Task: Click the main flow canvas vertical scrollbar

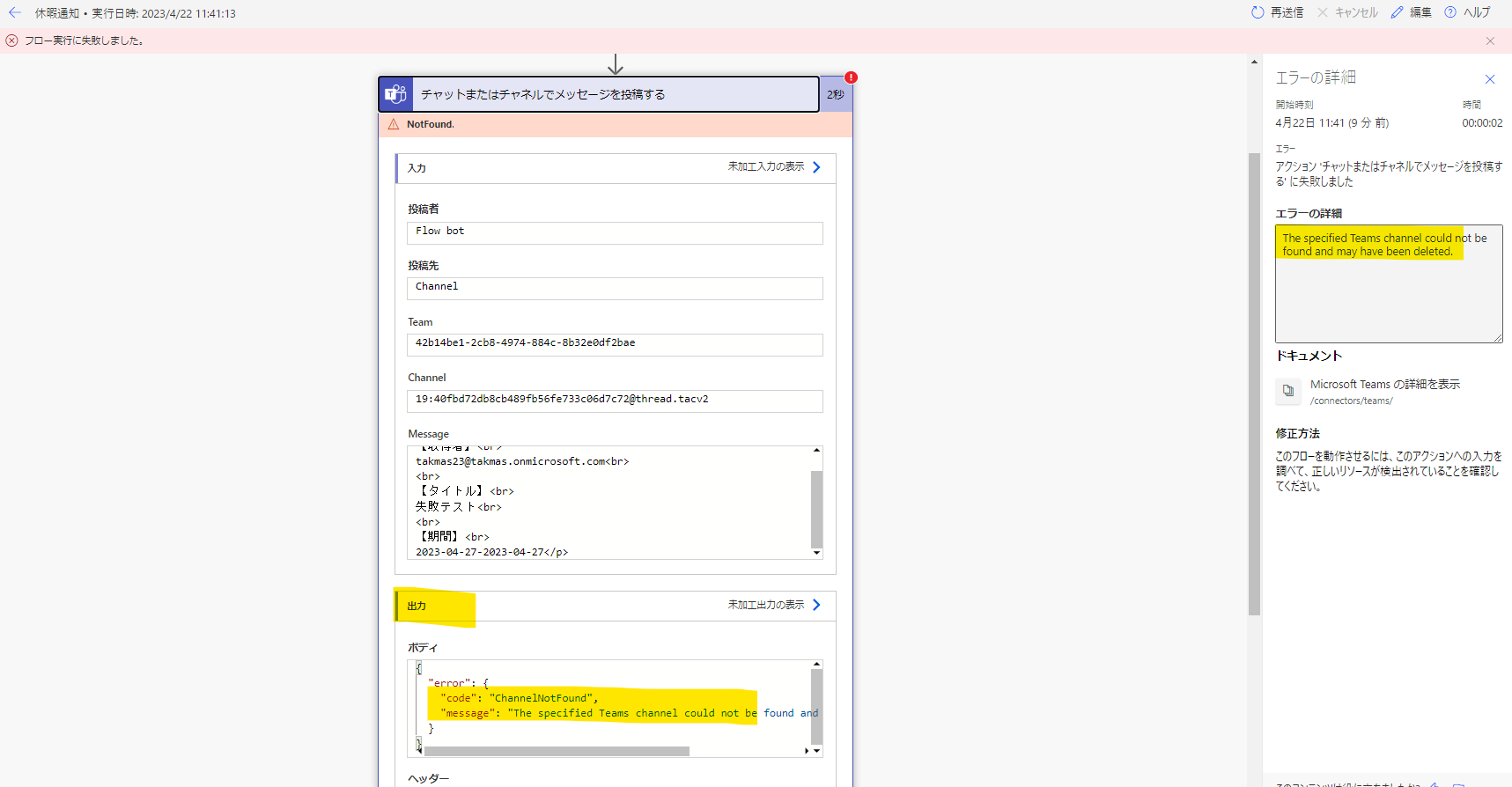Action: tap(1254, 385)
